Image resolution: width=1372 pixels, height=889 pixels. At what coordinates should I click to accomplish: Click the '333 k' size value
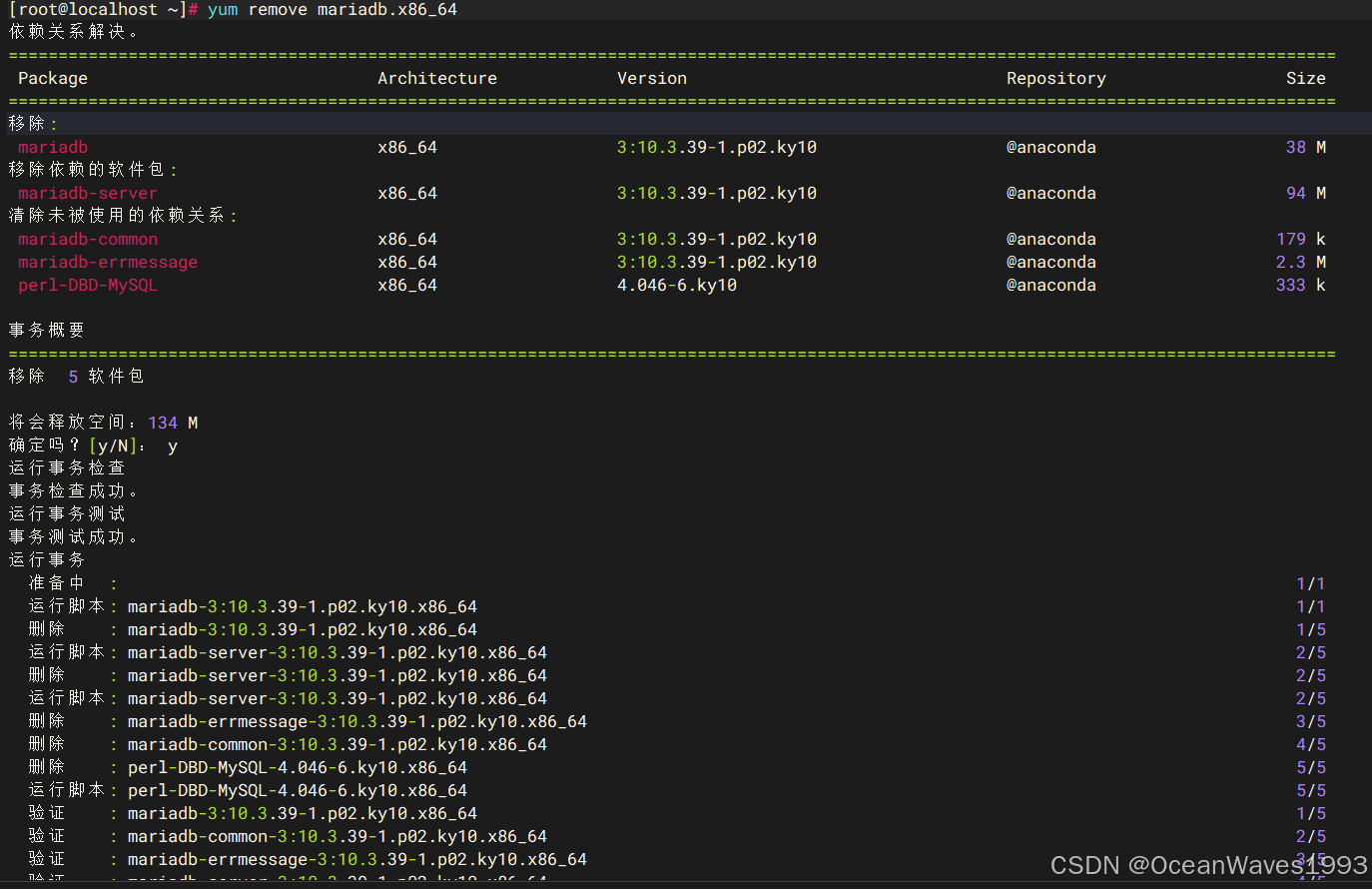pyautogui.click(x=1301, y=285)
